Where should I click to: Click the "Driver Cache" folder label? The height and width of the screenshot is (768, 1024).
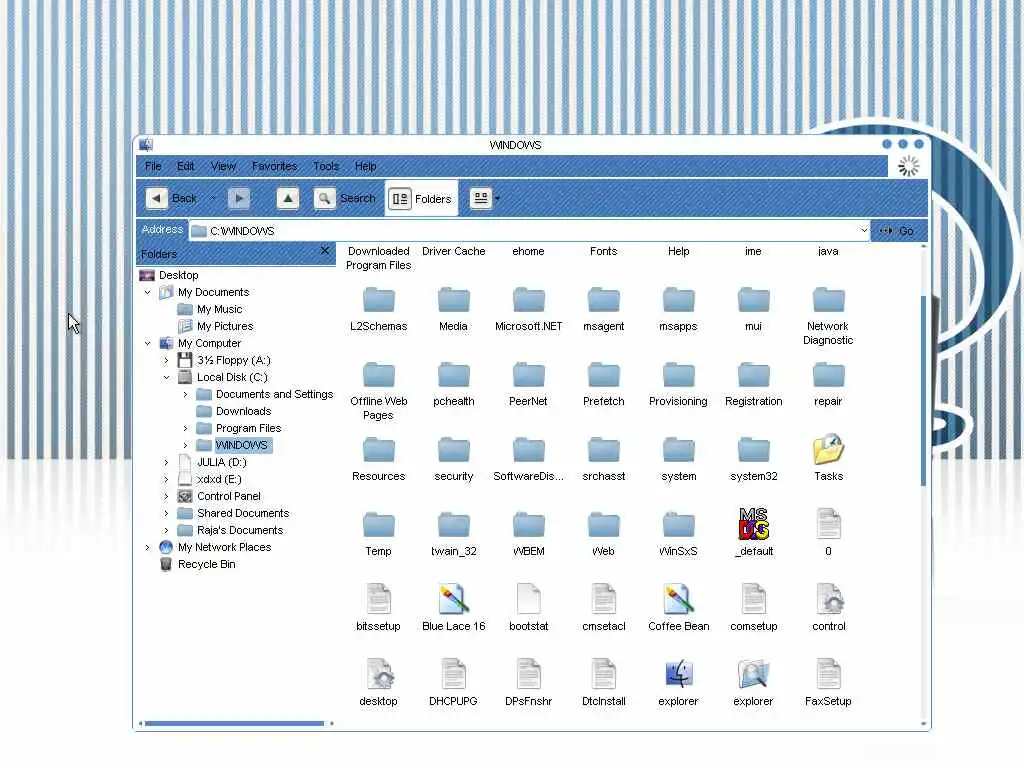(x=453, y=251)
